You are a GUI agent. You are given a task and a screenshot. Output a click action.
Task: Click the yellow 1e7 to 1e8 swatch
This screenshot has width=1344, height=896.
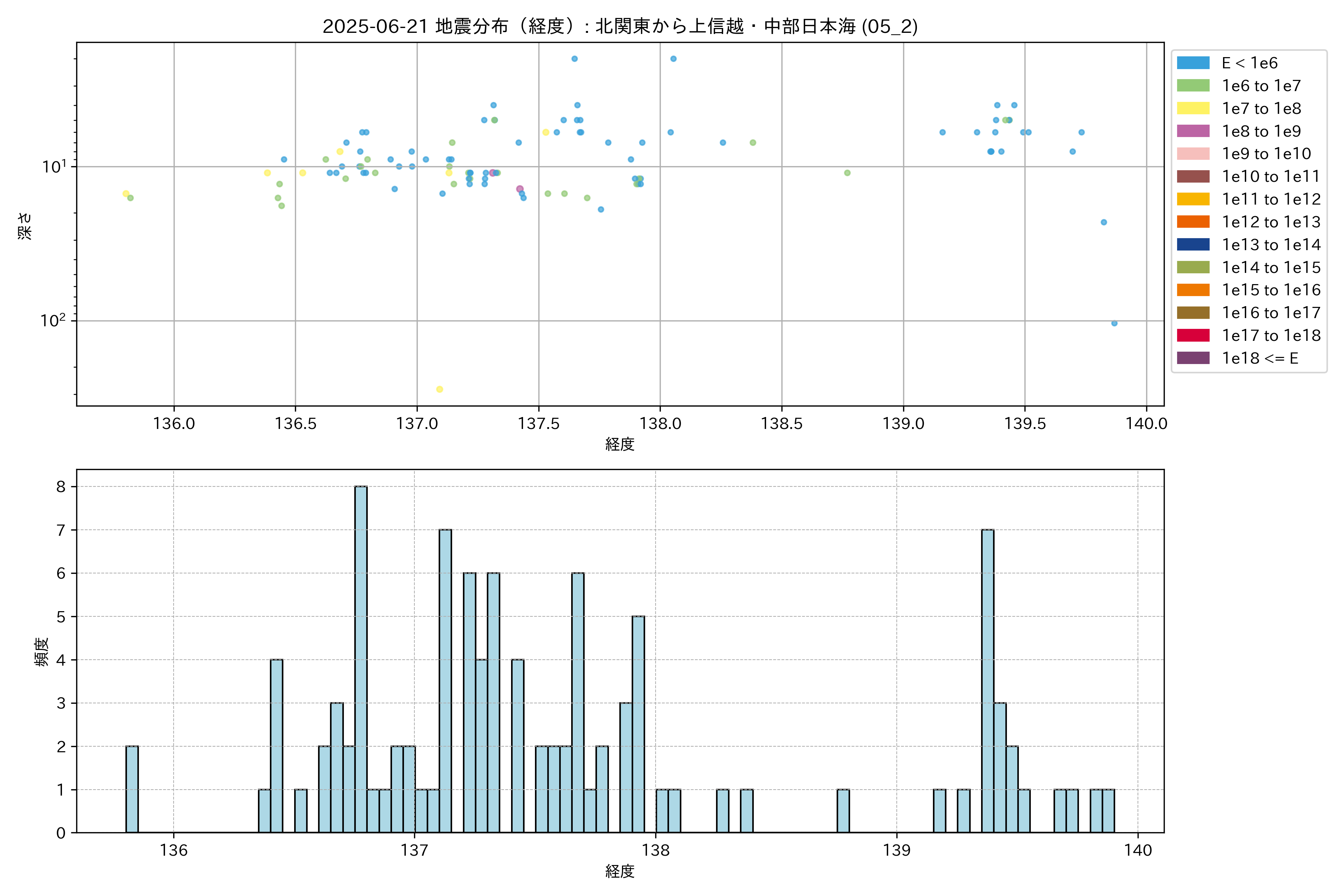tap(1192, 109)
